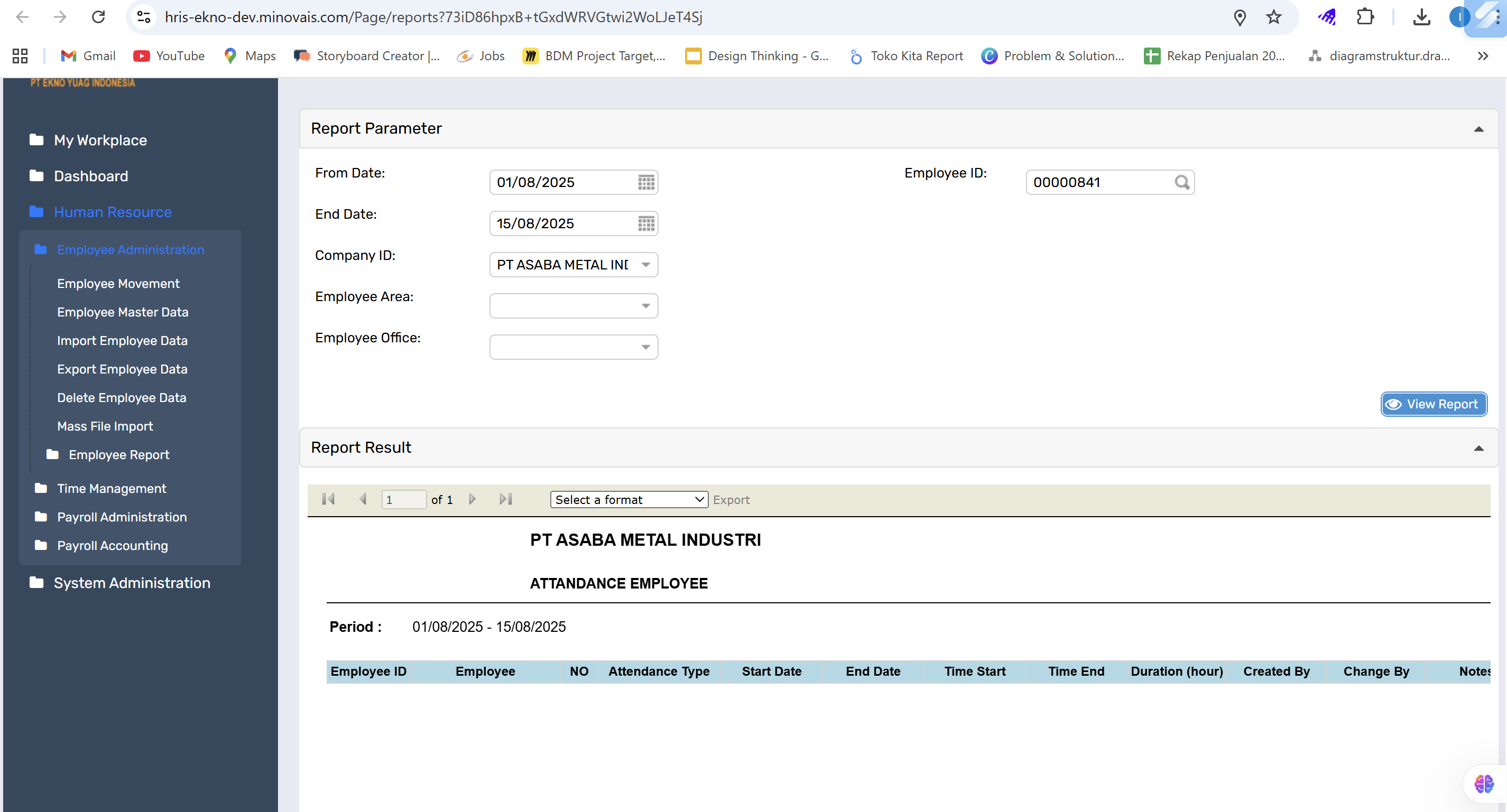1507x812 pixels.
Task: Reload the browser page
Action: (x=98, y=17)
